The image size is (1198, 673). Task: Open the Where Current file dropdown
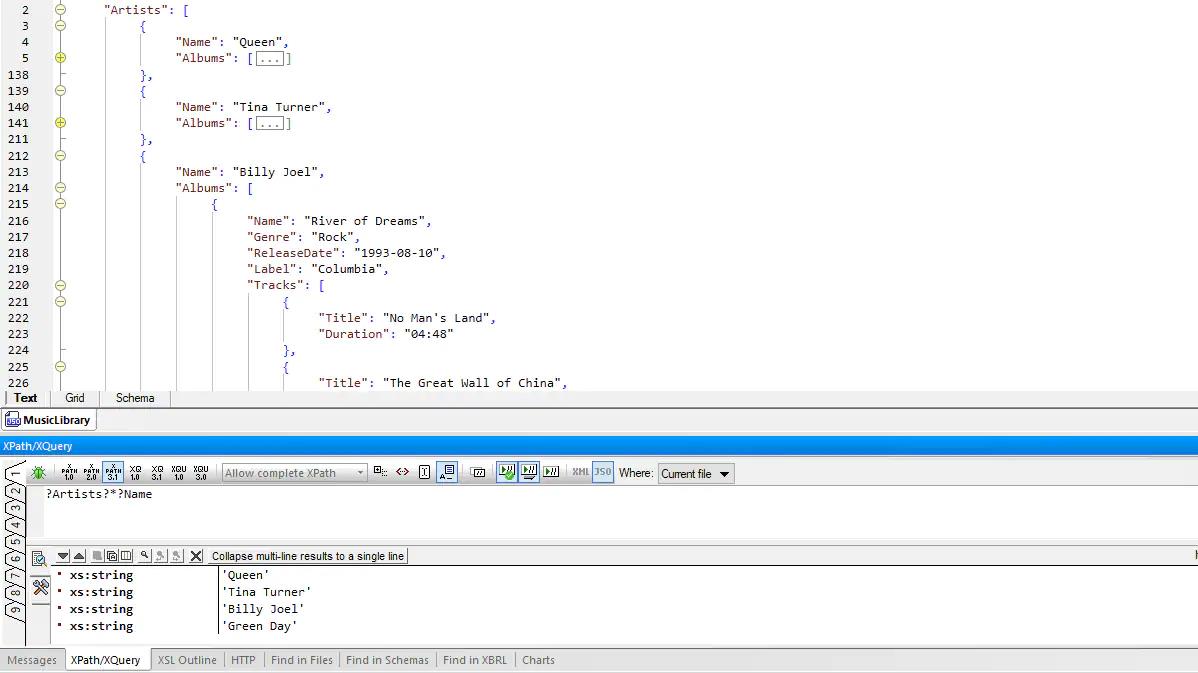pos(696,474)
